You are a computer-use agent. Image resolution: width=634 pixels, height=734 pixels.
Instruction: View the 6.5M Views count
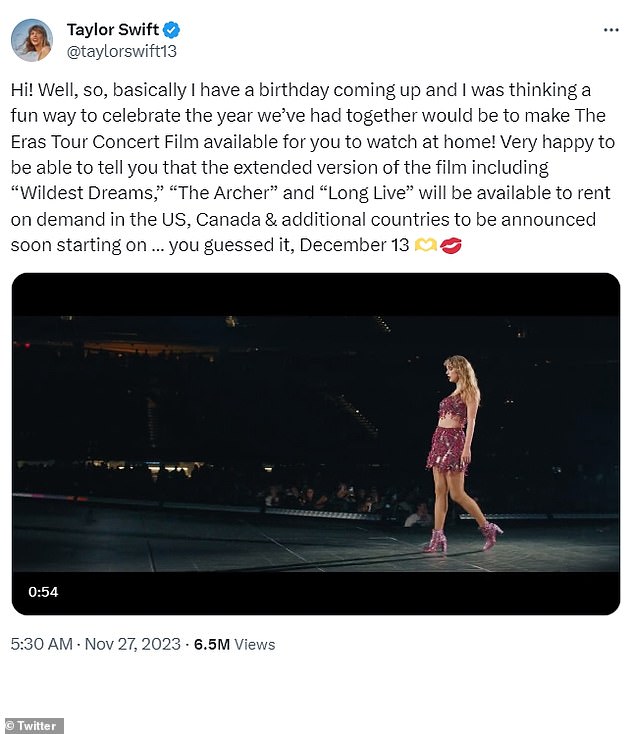(234, 645)
